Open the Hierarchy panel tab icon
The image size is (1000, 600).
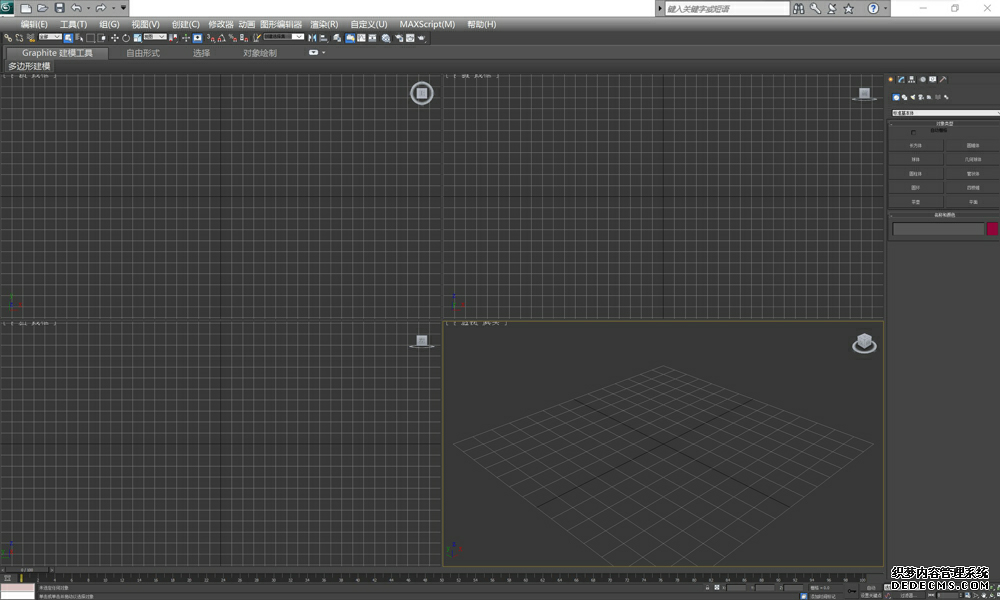[x=911, y=79]
